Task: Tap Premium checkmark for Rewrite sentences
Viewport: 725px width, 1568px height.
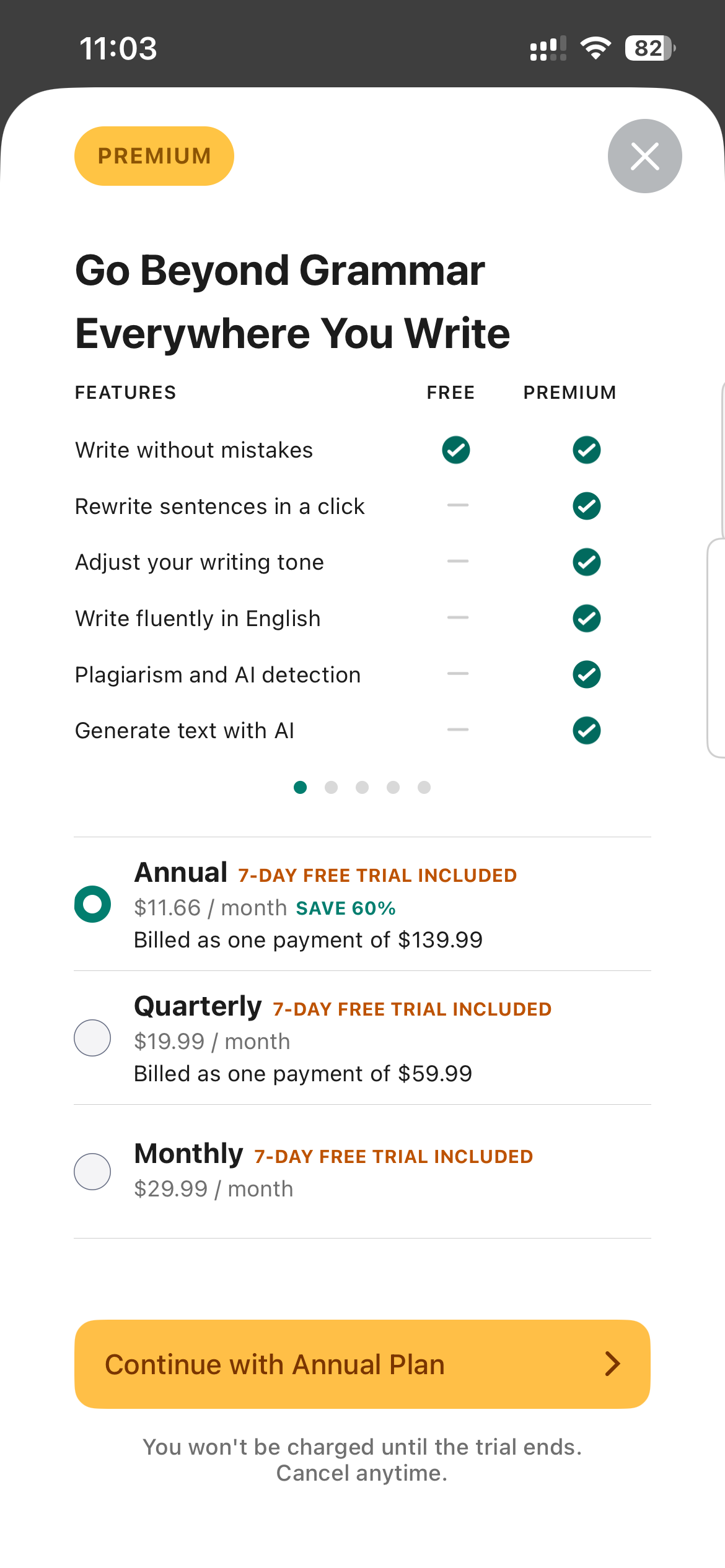Action: pos(586,506)
